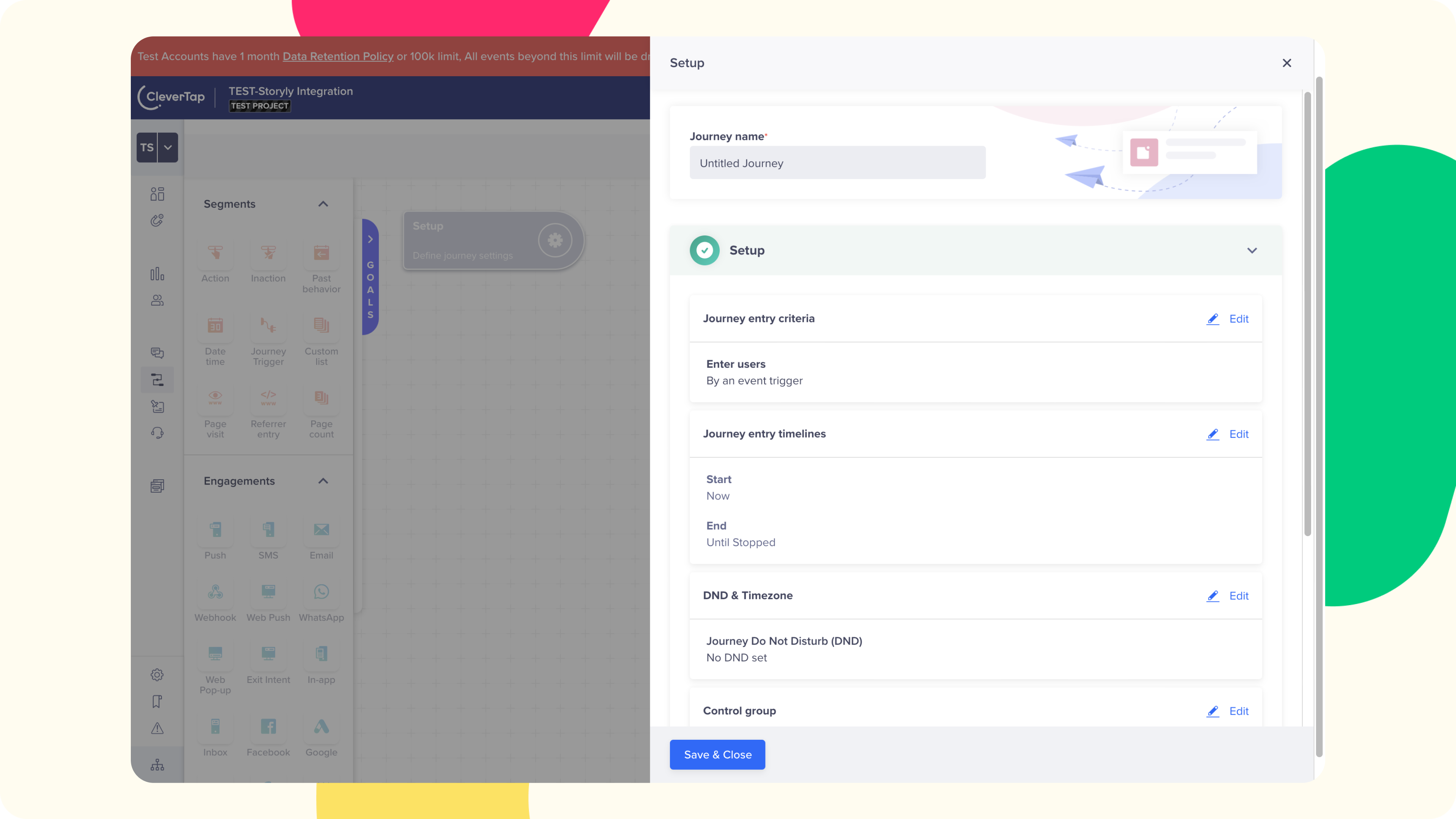Click the Save & Close button
1456x819 pixels.
[717, 755]
